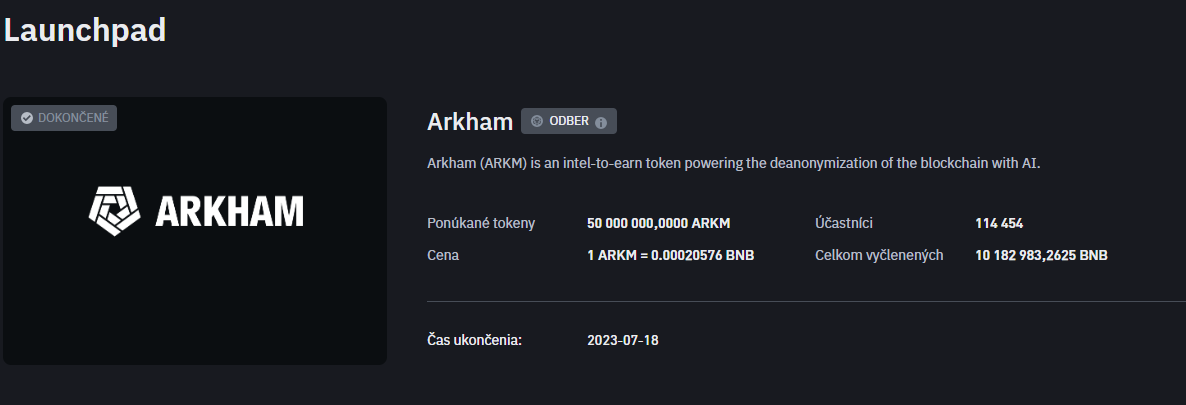Image resolution: width=1186 pixels, height=405 pixels.
Task: Click the 10 182 983,2625 BNB value
Action: 1041,255
